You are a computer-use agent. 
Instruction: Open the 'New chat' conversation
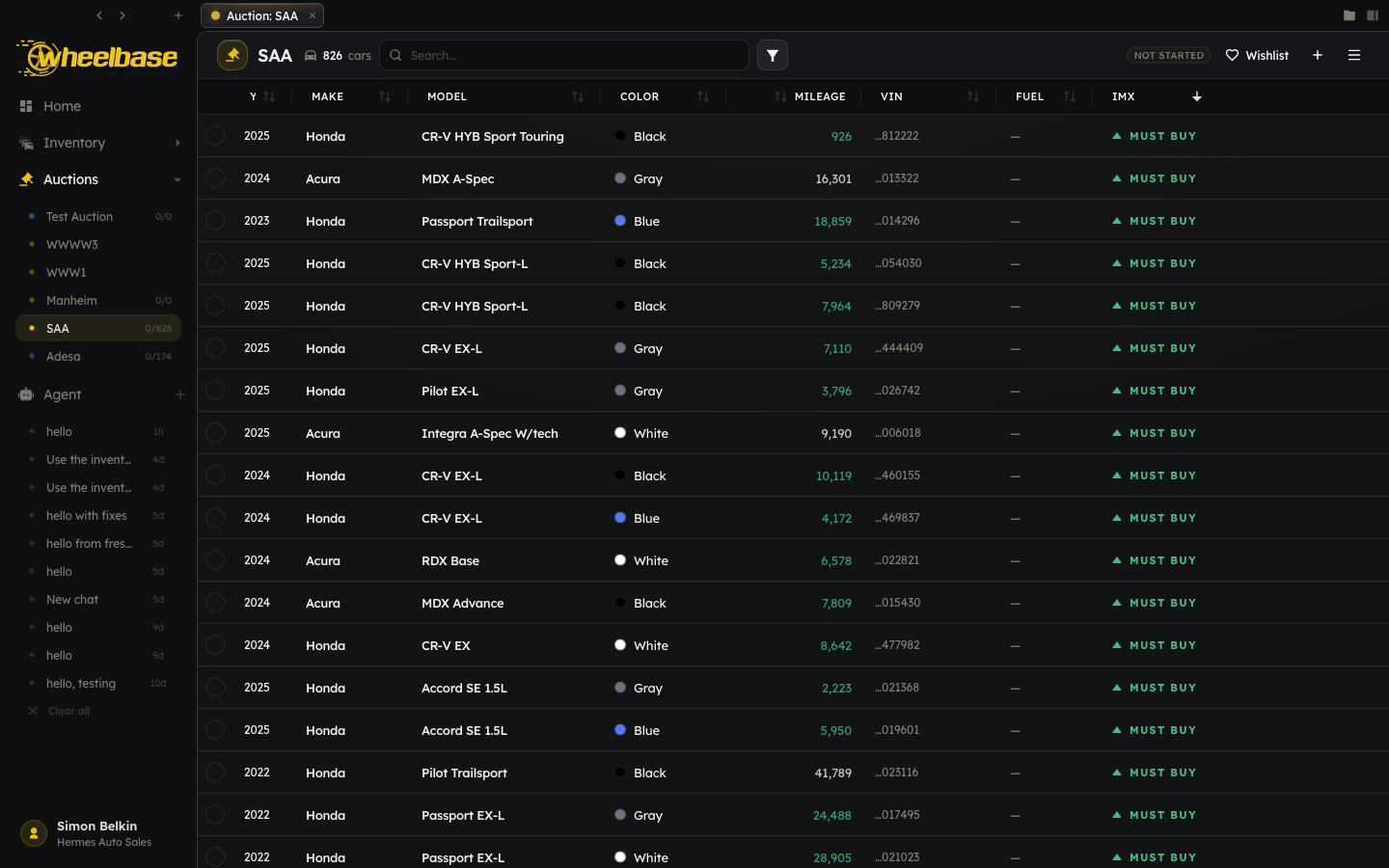pos(98,600)
